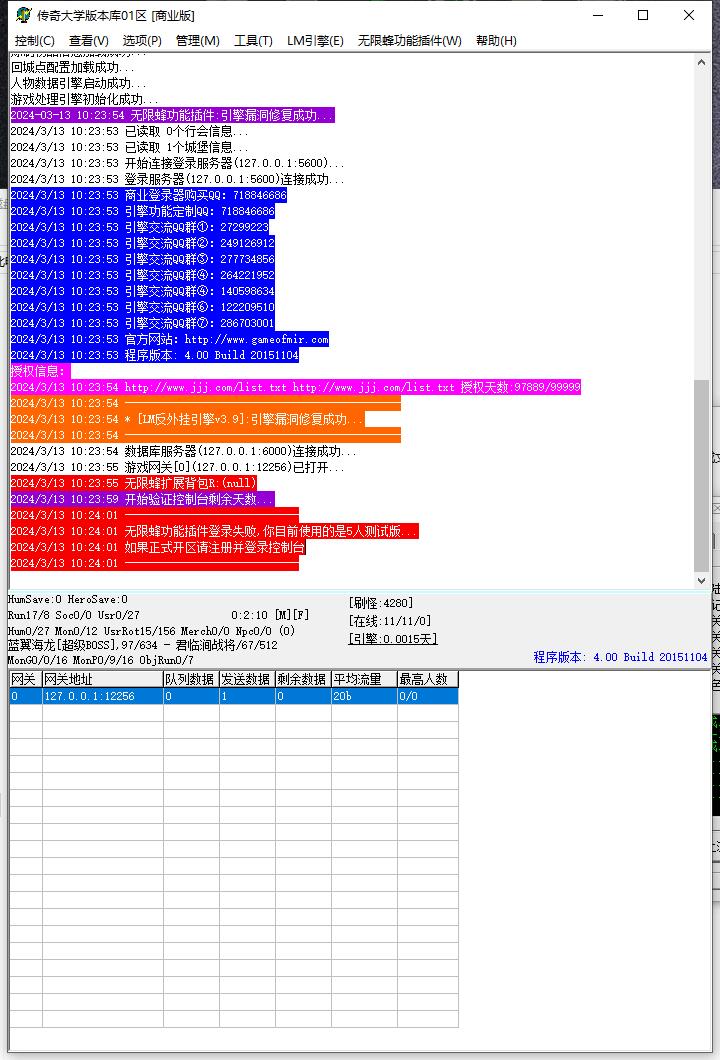Click the 程序版本 4.00 Build log line
The width and height of the screenshot is (720, 1060).
(x=154, y=356)
